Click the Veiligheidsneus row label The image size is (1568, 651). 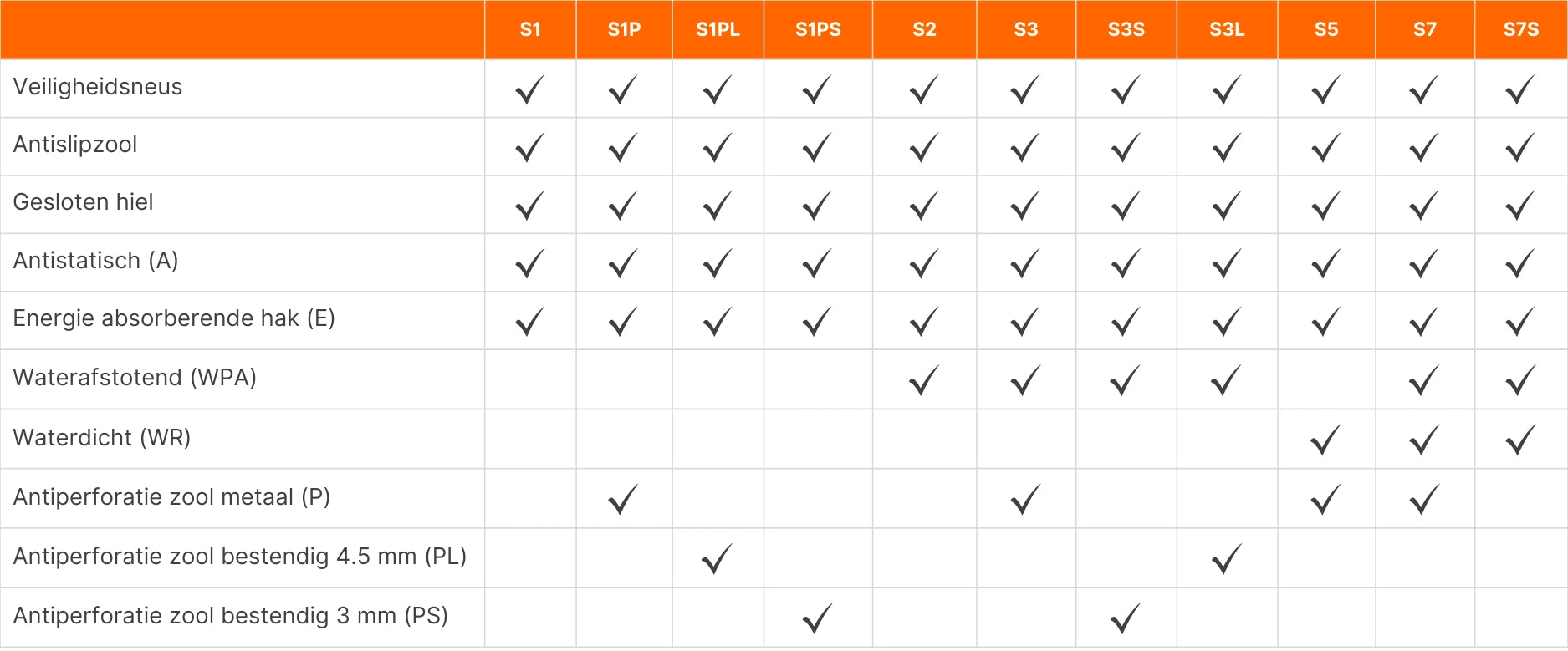click(98, 87)
